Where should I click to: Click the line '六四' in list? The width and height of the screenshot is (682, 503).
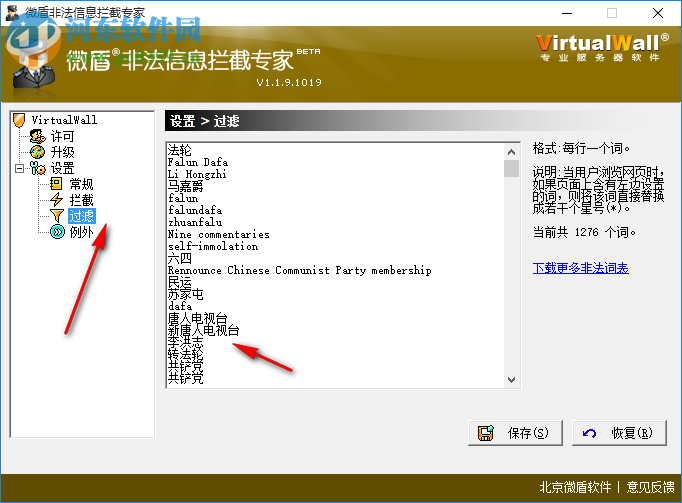(180, 258)
